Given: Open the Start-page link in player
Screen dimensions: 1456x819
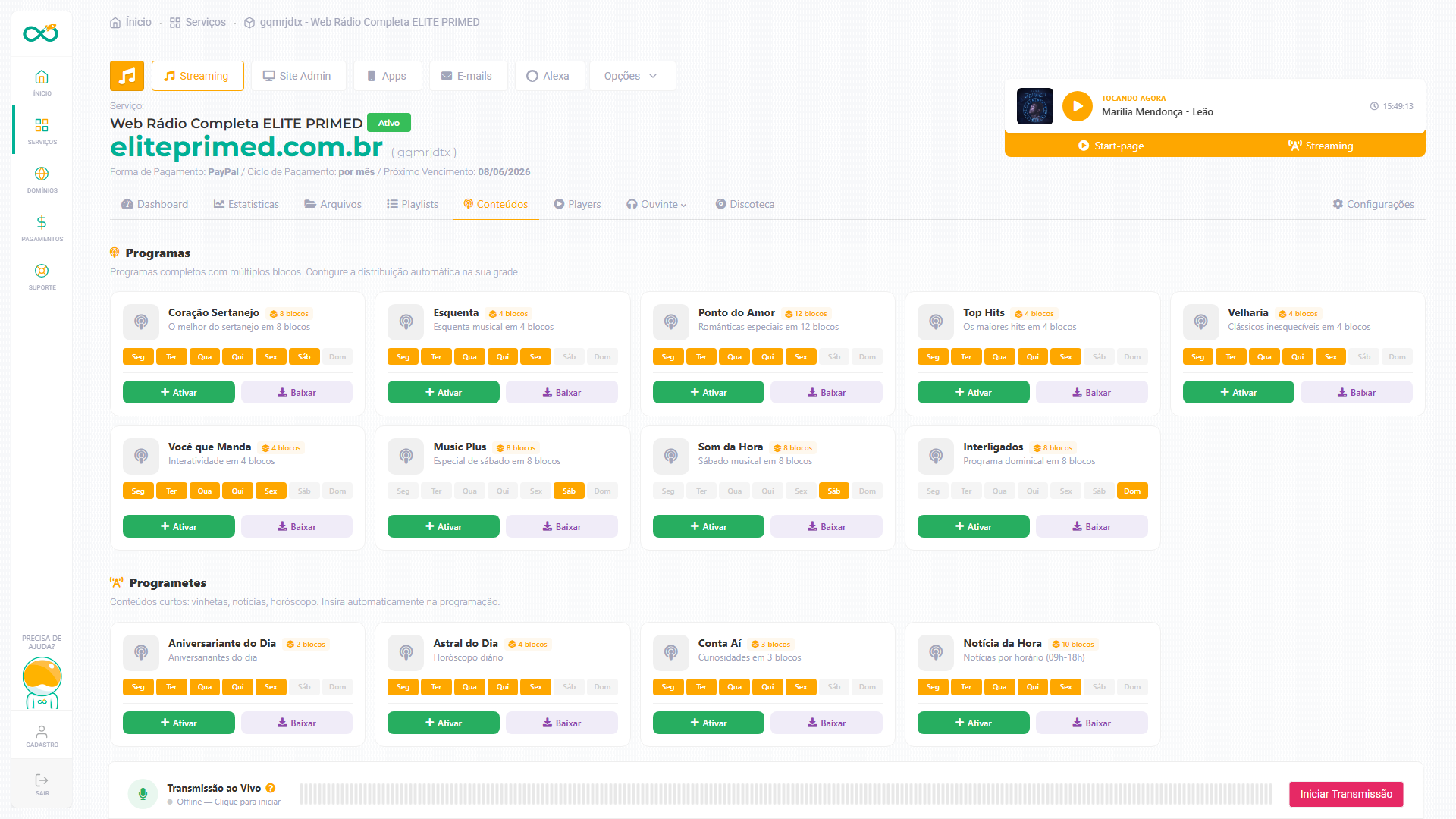Looking at the screenshot, I should tap(1111, 146).
